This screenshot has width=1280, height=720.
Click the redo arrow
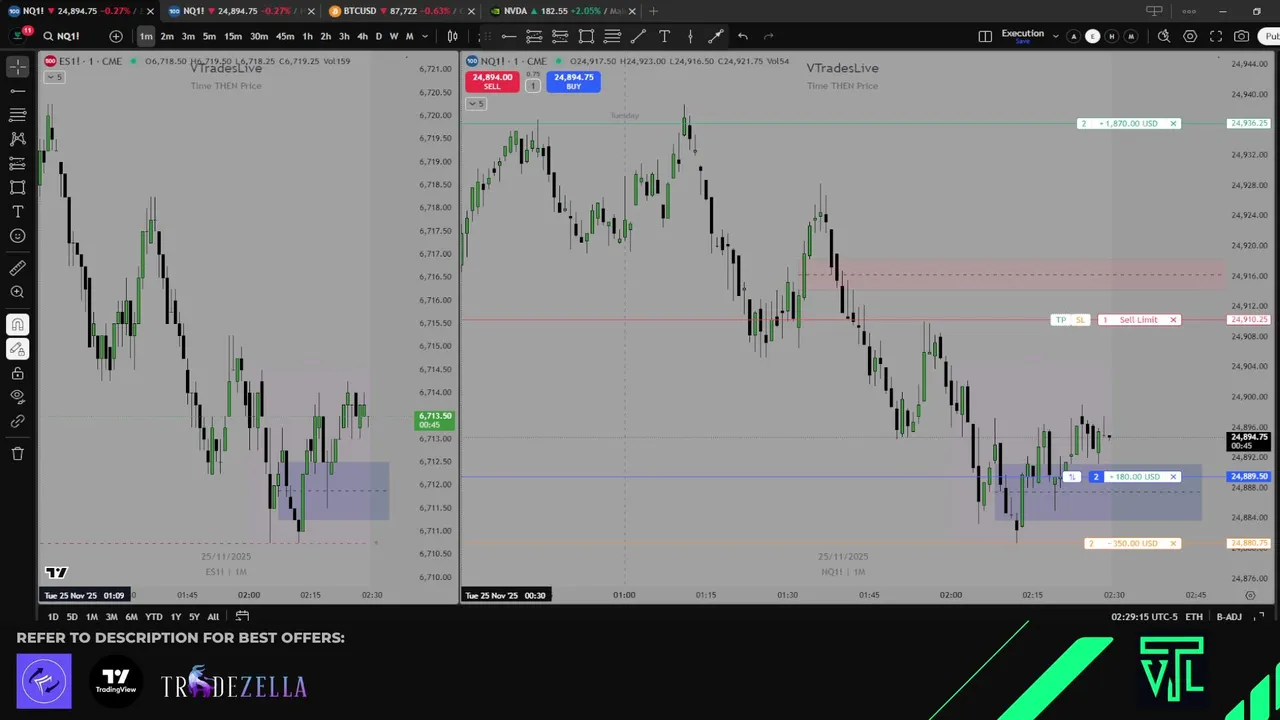pyautogui.click(x=769, y=36)
